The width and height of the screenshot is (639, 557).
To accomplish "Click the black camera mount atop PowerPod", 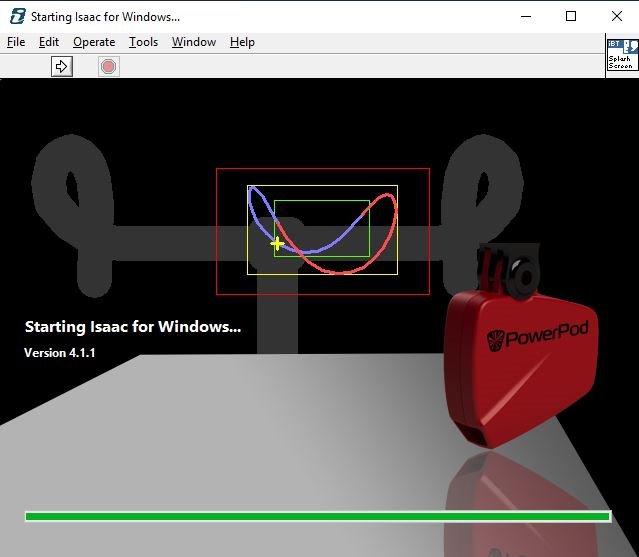I will point(510,272).
